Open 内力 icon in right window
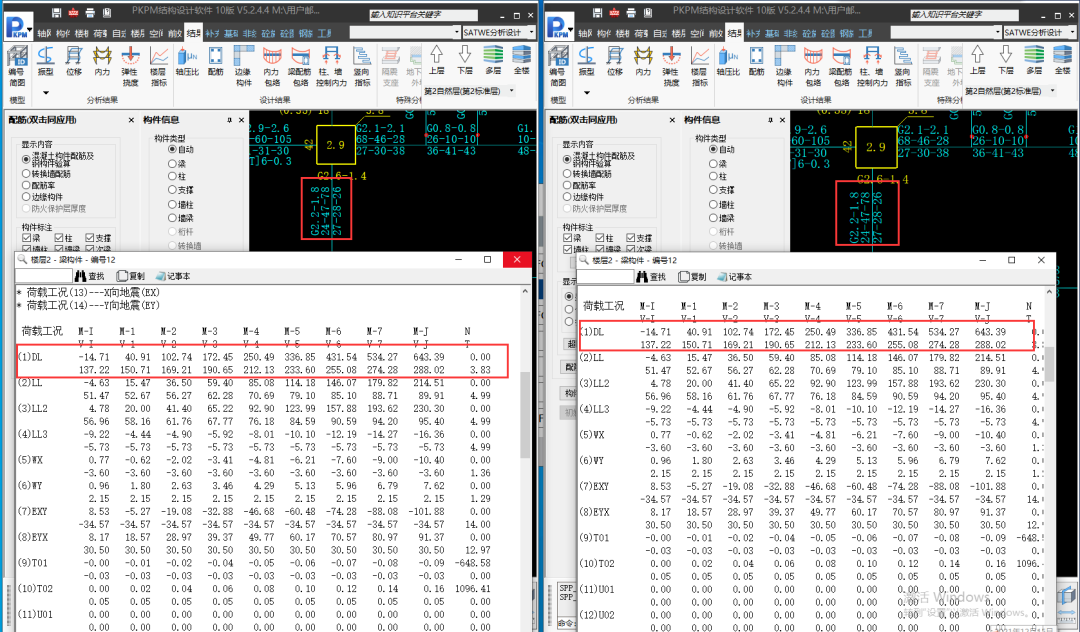 point(643,61)
